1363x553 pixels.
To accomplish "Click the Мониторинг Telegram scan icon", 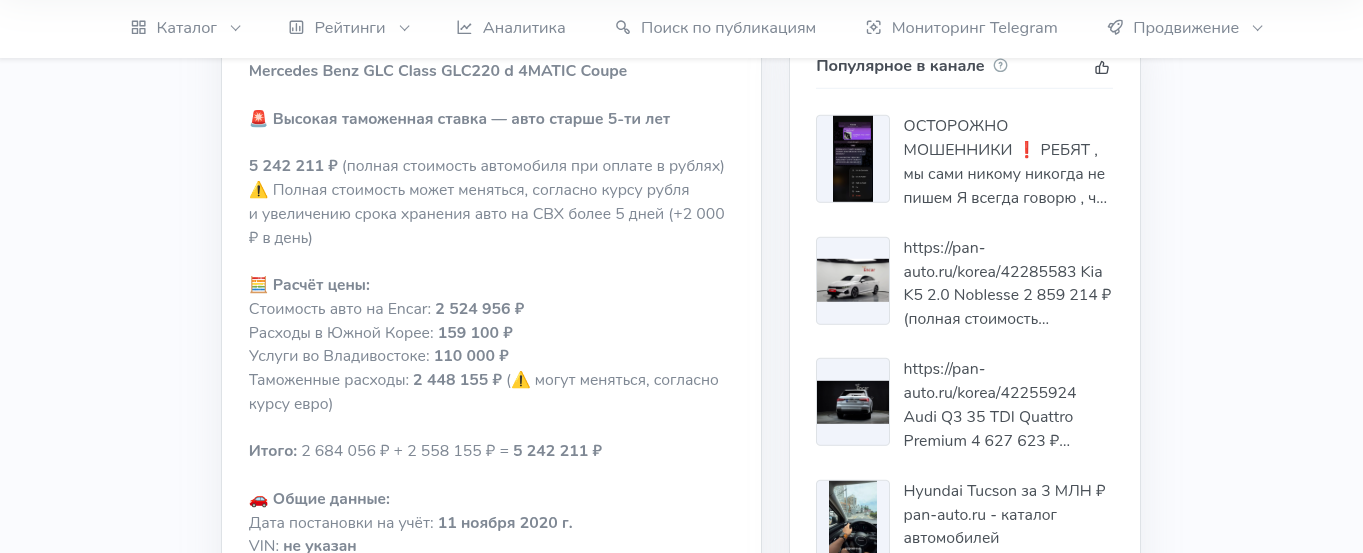I will click(874, 28).
